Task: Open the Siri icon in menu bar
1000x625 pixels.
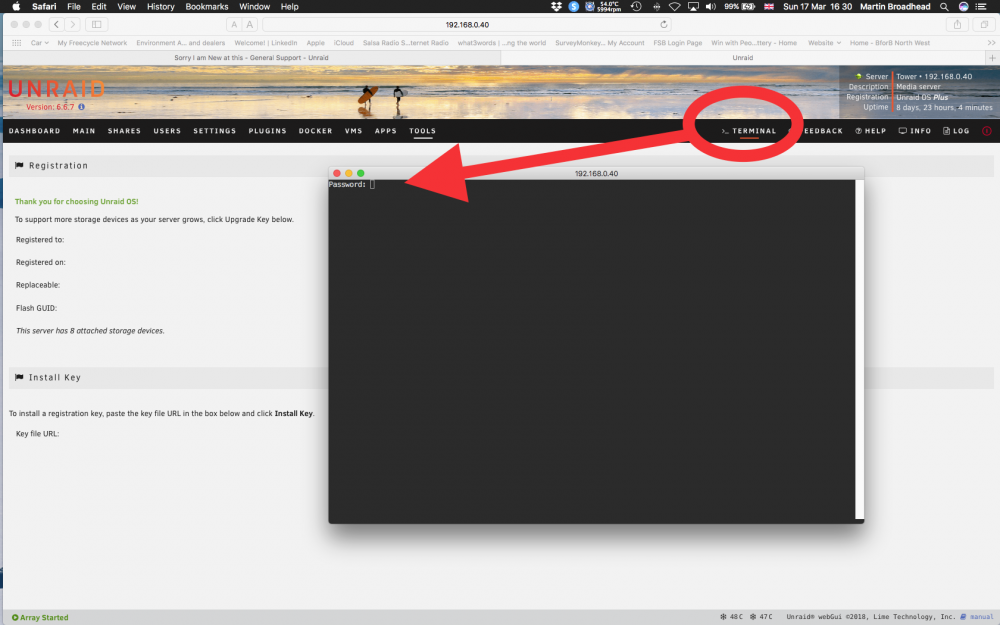Action: [963, 6]
